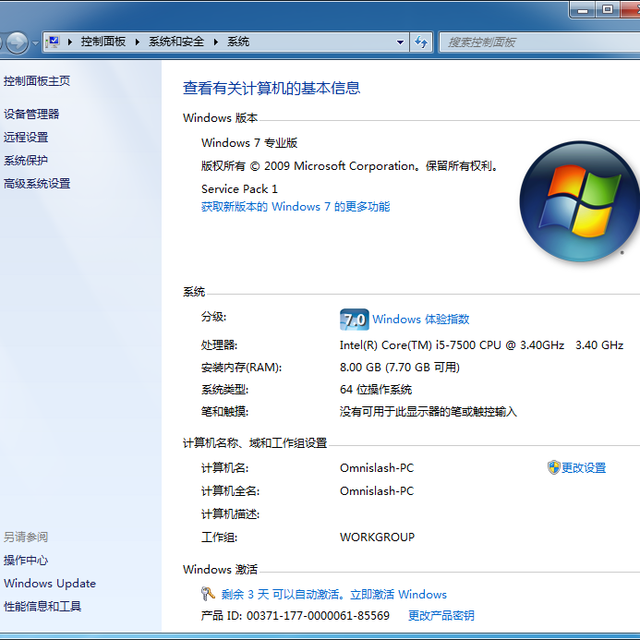Click the 7.0 experience index badge
Viewport: 640px width, 640px height.
point(354,319)
